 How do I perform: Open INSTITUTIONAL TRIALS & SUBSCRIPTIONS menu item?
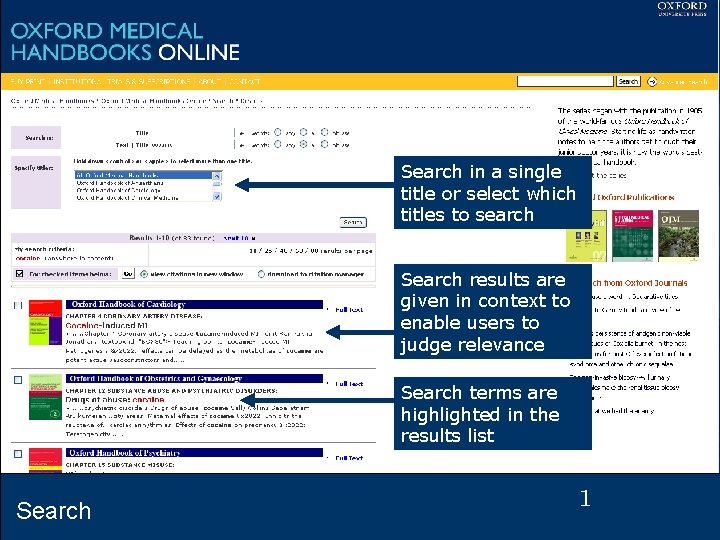[x=122, y=82]
